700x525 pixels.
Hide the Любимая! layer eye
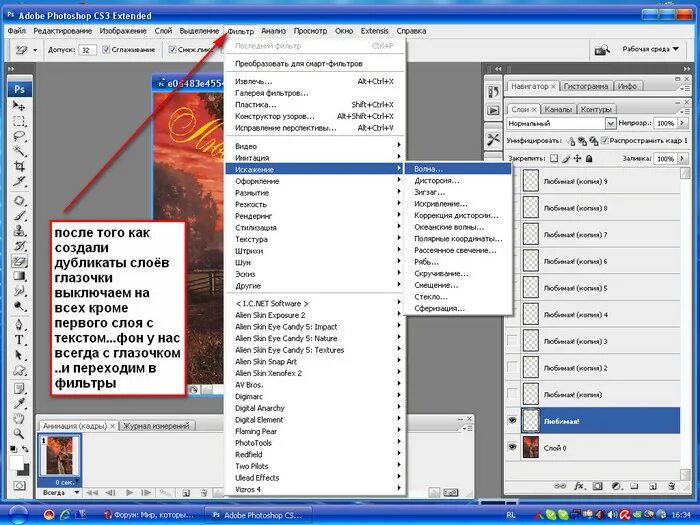coord(512,421)
